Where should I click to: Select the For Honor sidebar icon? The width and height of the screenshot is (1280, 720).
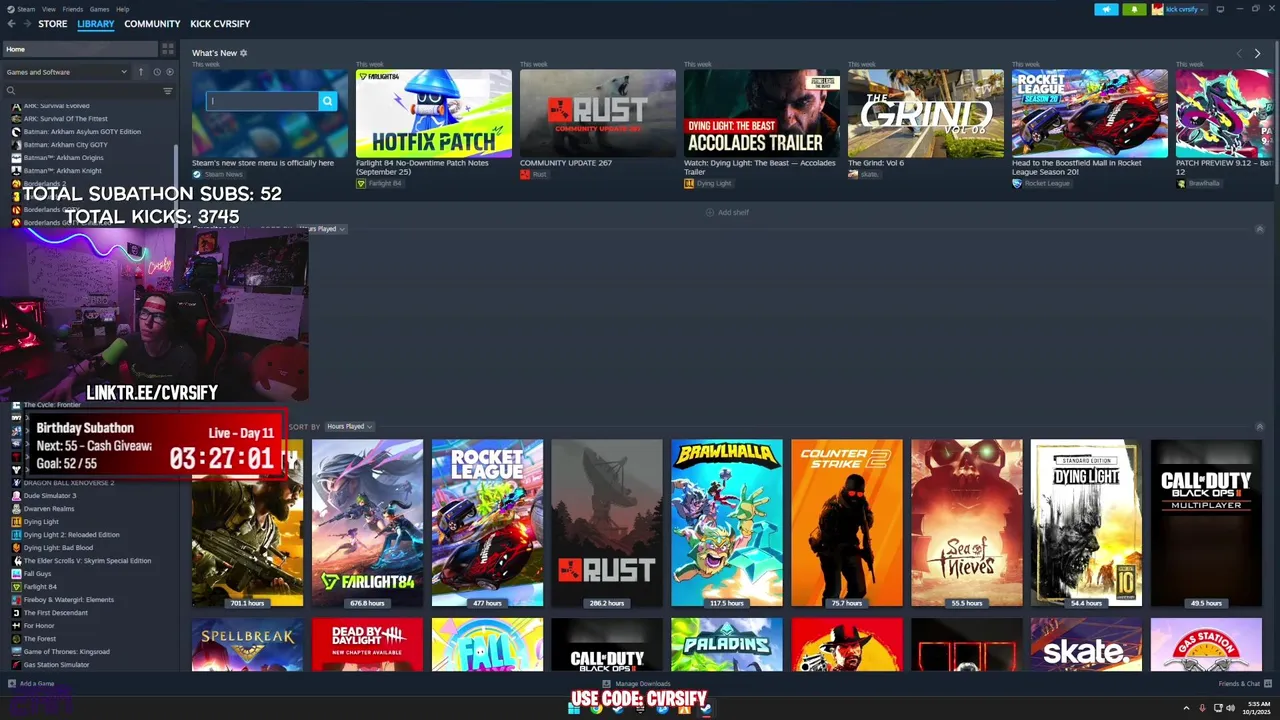16,626
